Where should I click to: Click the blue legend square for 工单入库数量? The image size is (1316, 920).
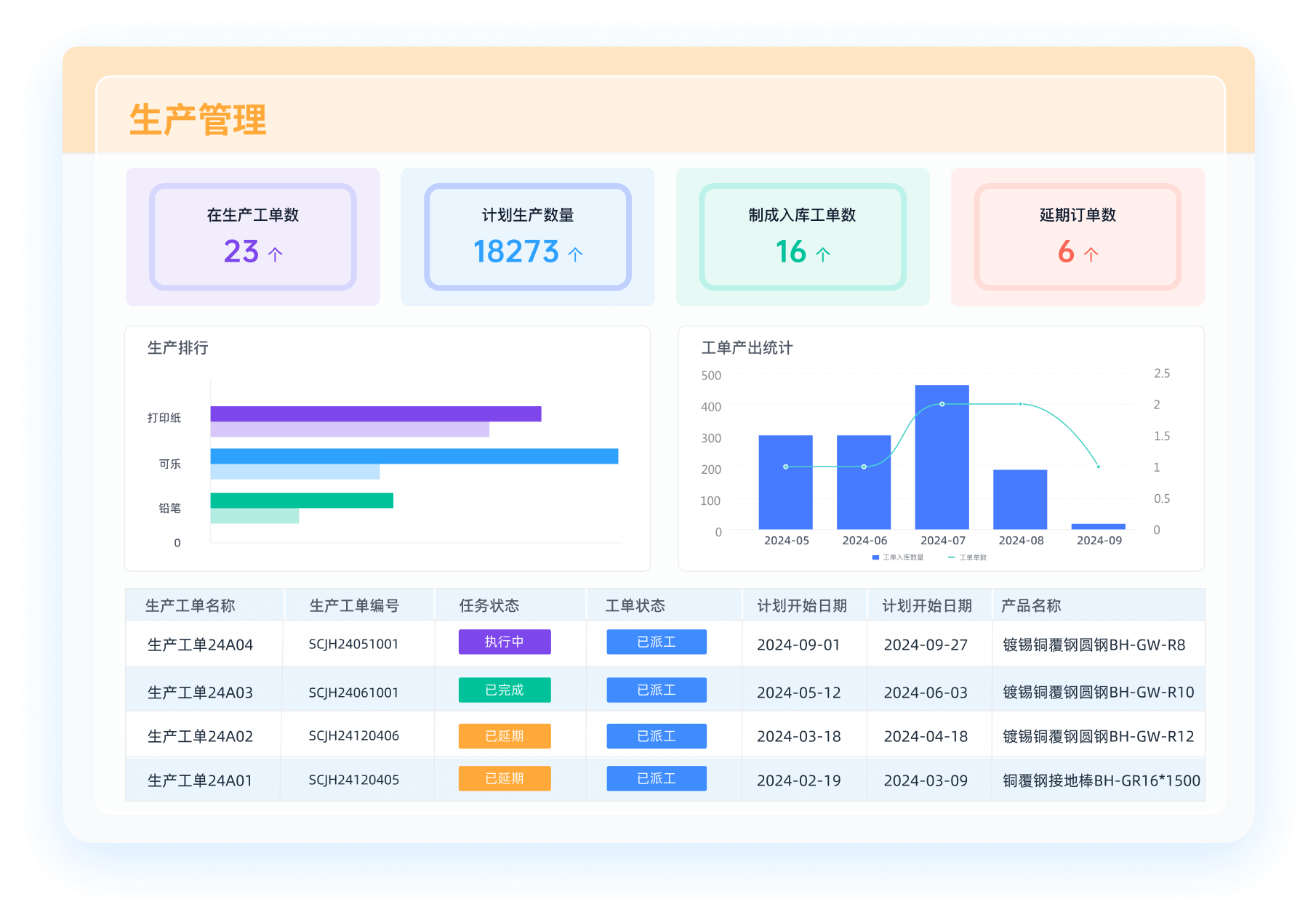[x=876, y=557]
